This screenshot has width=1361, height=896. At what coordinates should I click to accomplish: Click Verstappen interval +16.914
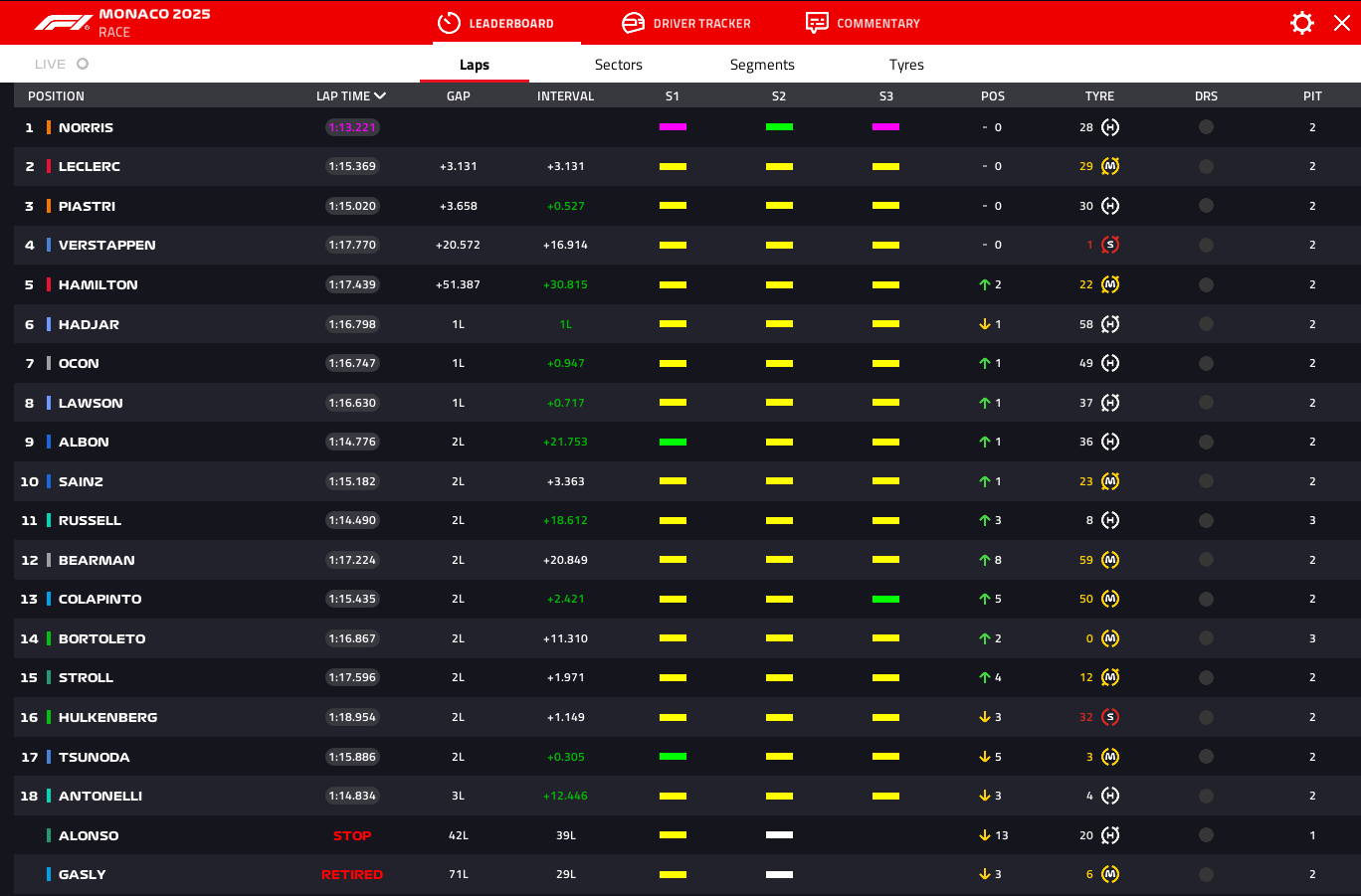(x=565, y=245)
